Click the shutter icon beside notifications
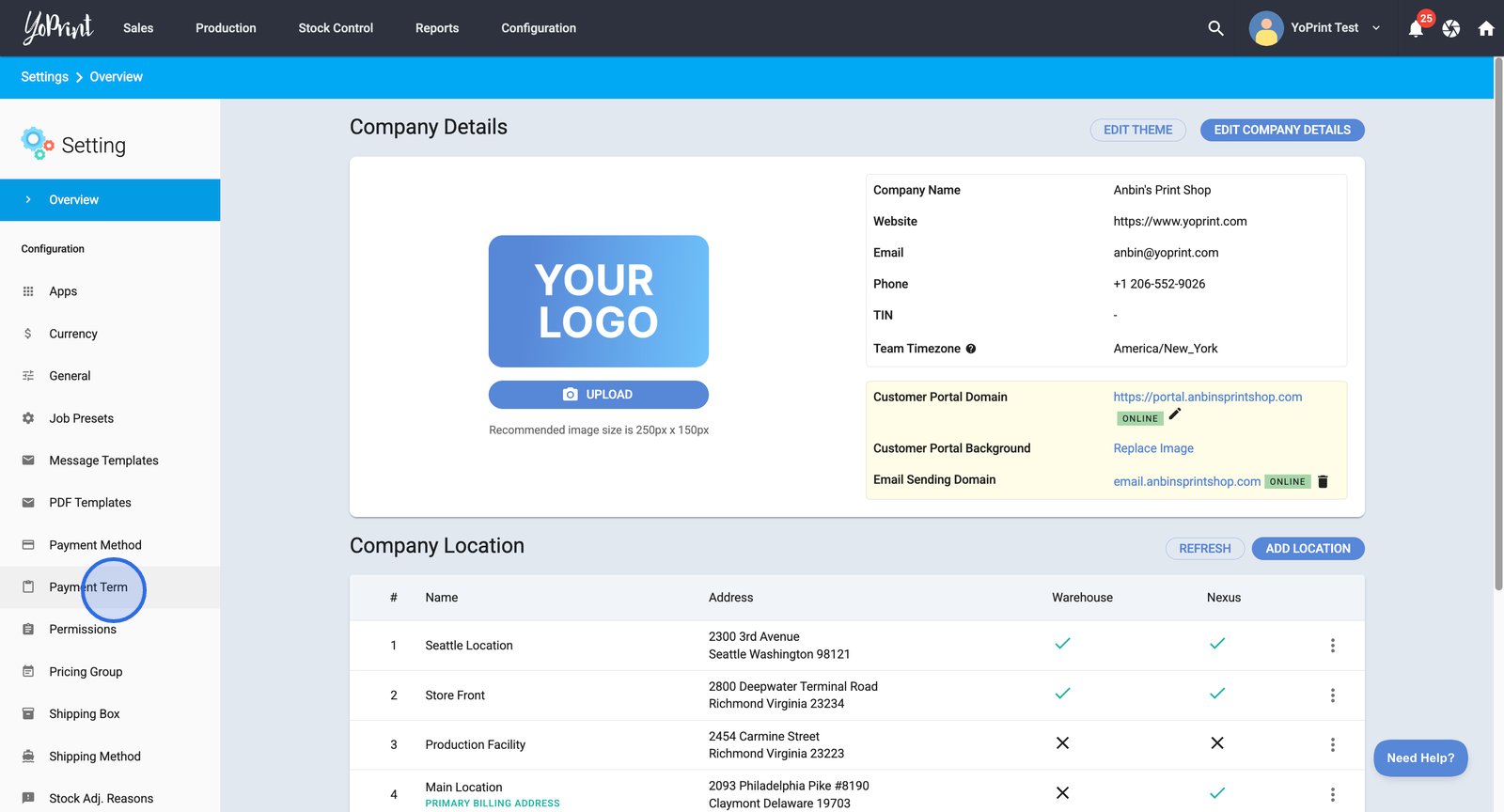The height and width of the screenshot is (812, 1504). pyautogui.click(x=1451, y=28)
